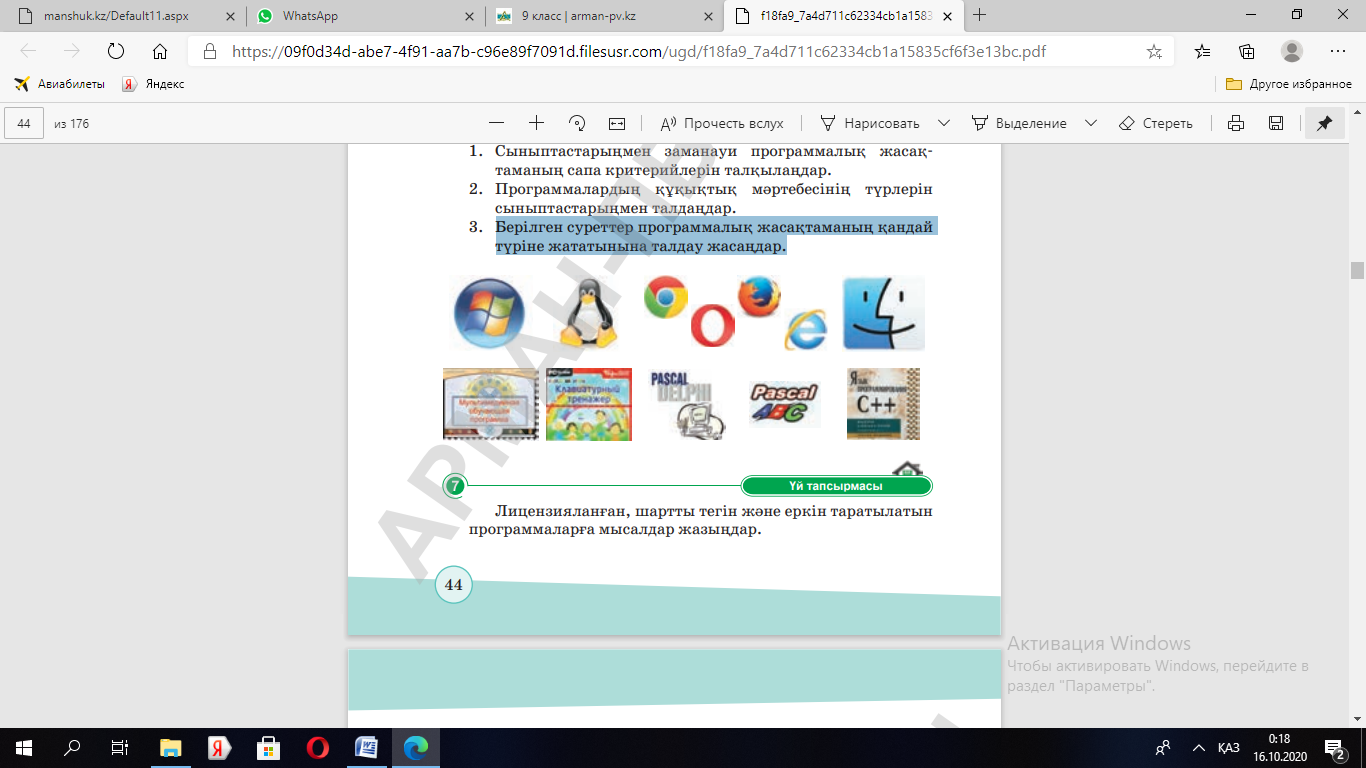The height and width of the screenshot is (768, 1366).
Task: Click the C++ book cover picture
Action: click(883, 404)
